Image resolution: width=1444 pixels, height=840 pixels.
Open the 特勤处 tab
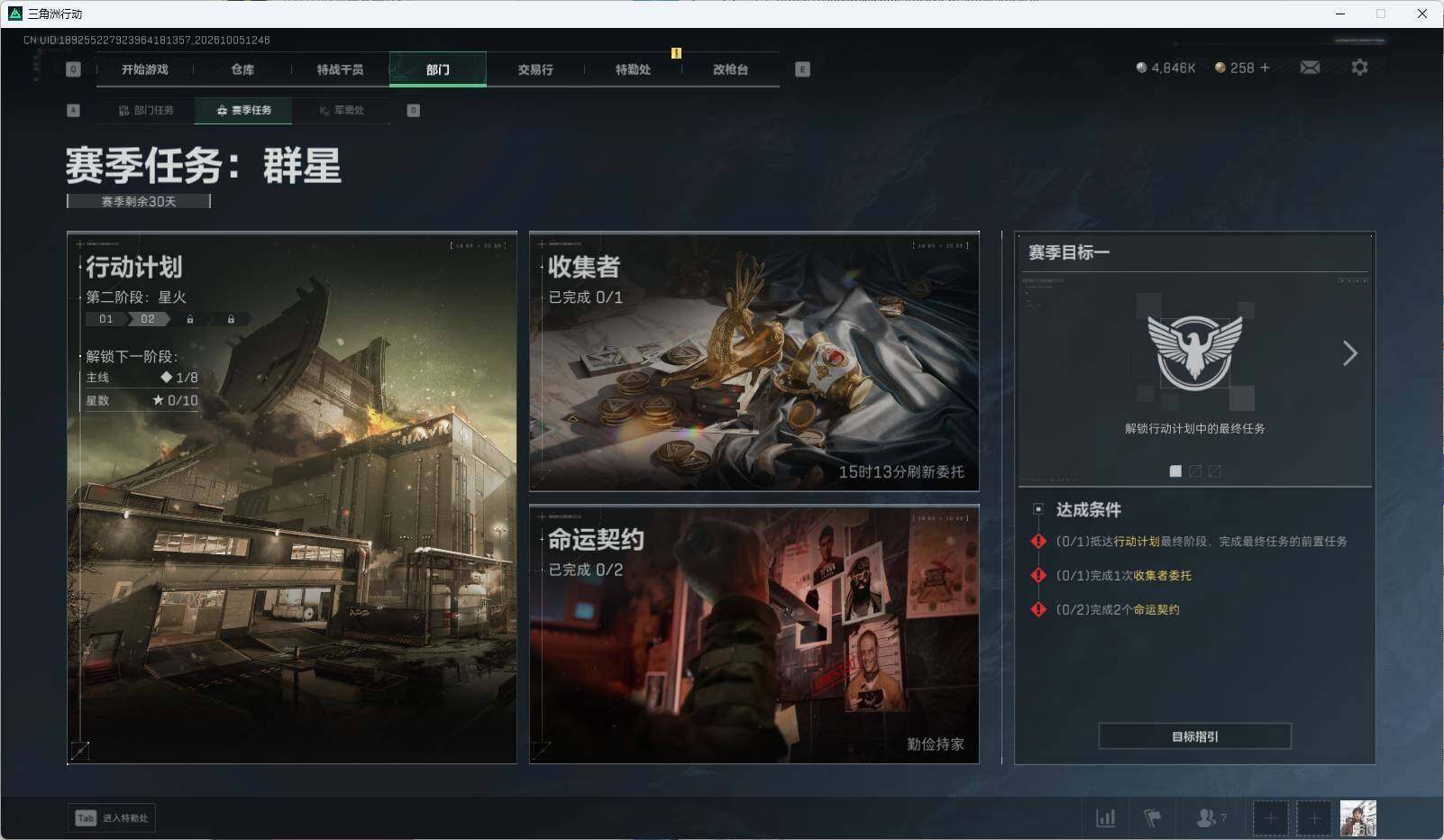point(633,69)
